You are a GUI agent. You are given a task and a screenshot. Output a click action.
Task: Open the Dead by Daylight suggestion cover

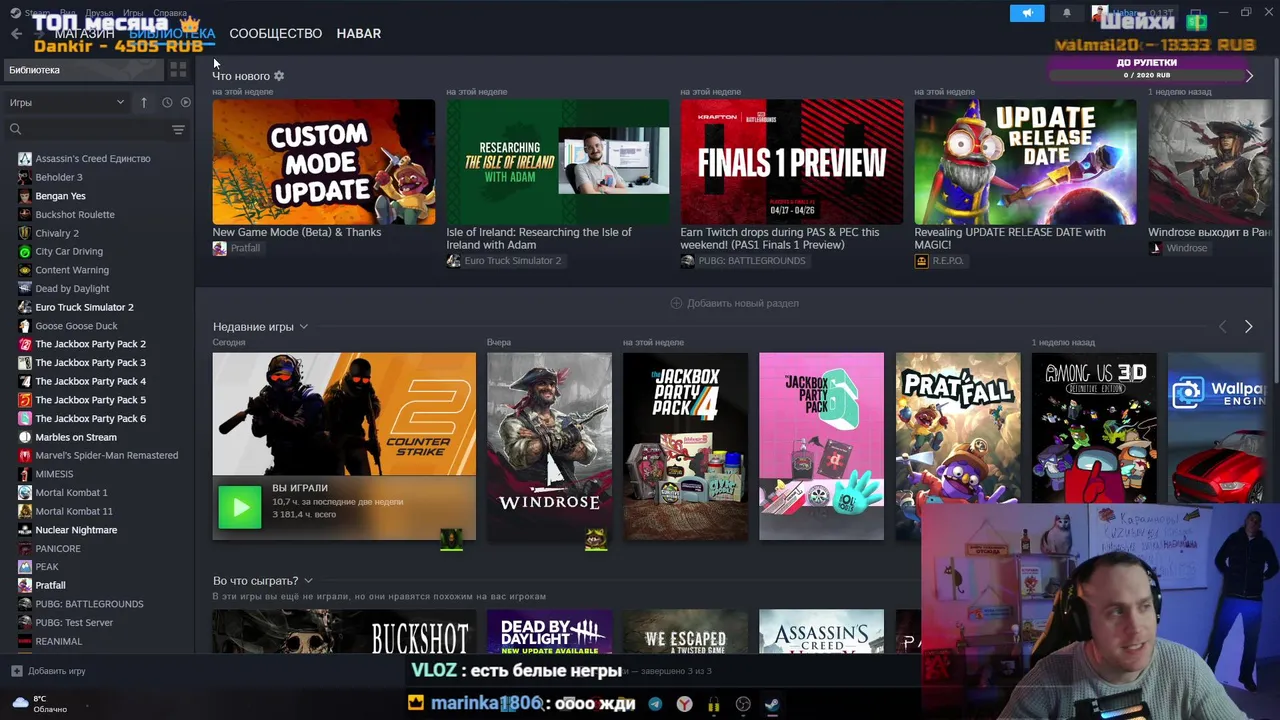[x=549, y=632]
